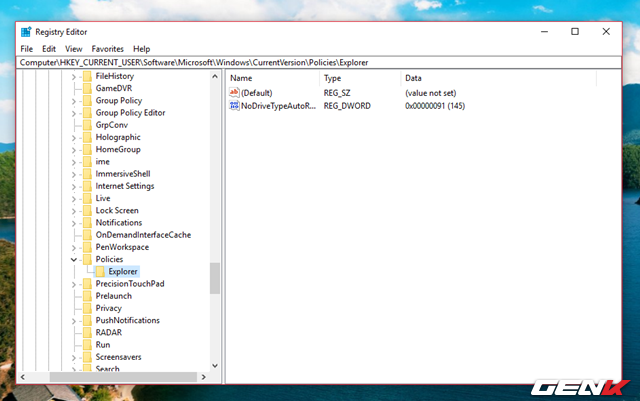Select the Explorer subkey folder icon

pyautogui.click(x=100, y=272)
